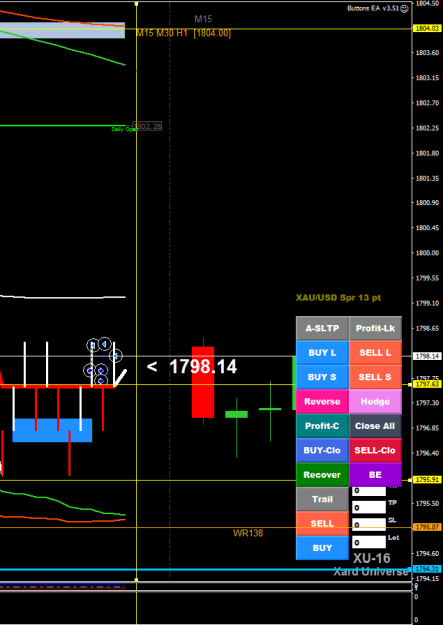Click the pink Reverse button

[322, 401]
